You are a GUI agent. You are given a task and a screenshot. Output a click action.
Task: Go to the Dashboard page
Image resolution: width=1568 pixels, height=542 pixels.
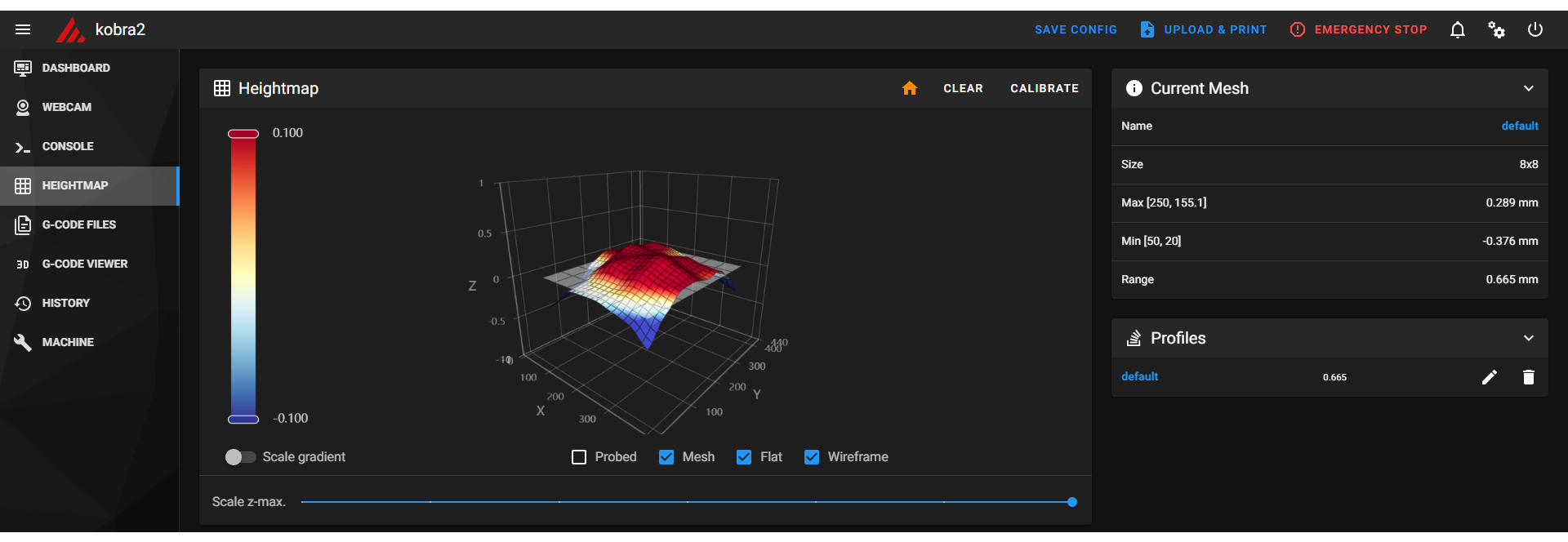76,68
